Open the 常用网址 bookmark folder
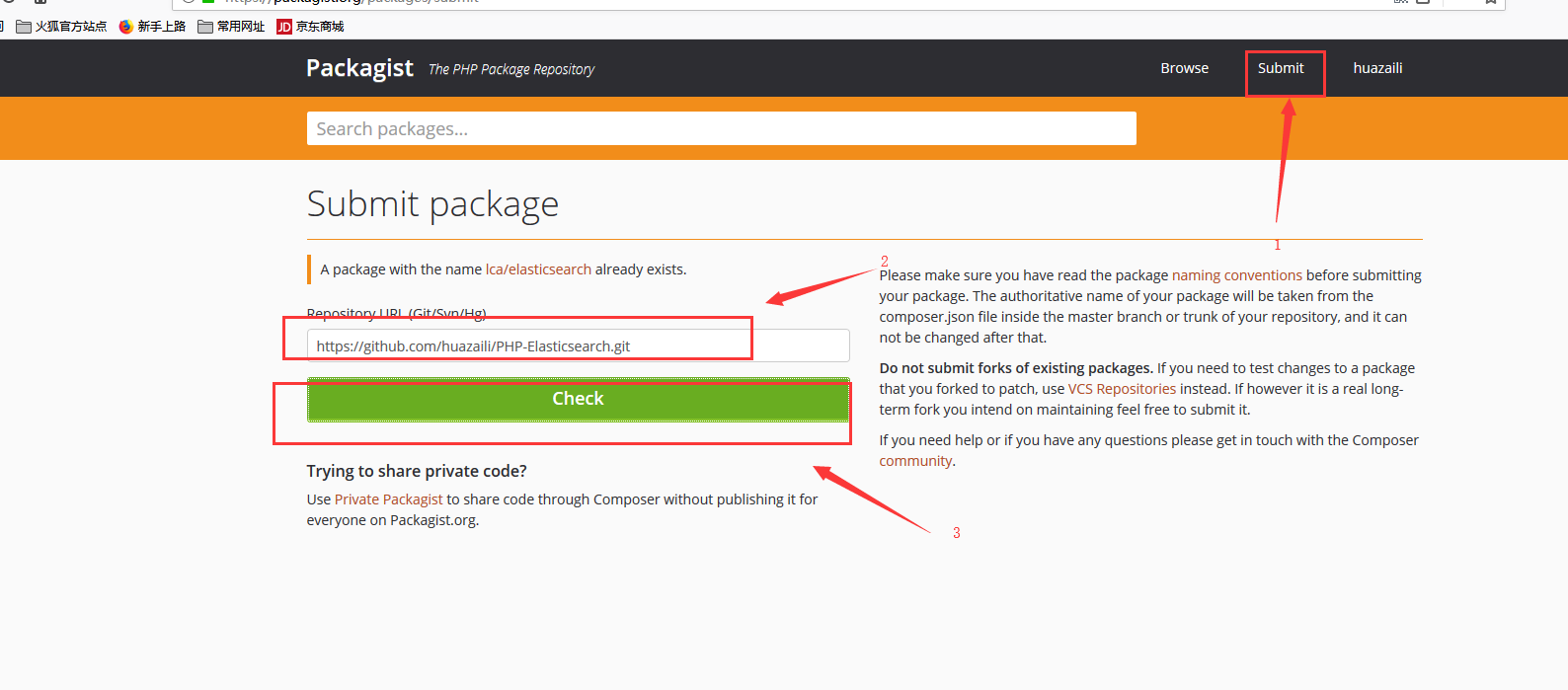This screenshot has width=1568, height=690. 231,27
